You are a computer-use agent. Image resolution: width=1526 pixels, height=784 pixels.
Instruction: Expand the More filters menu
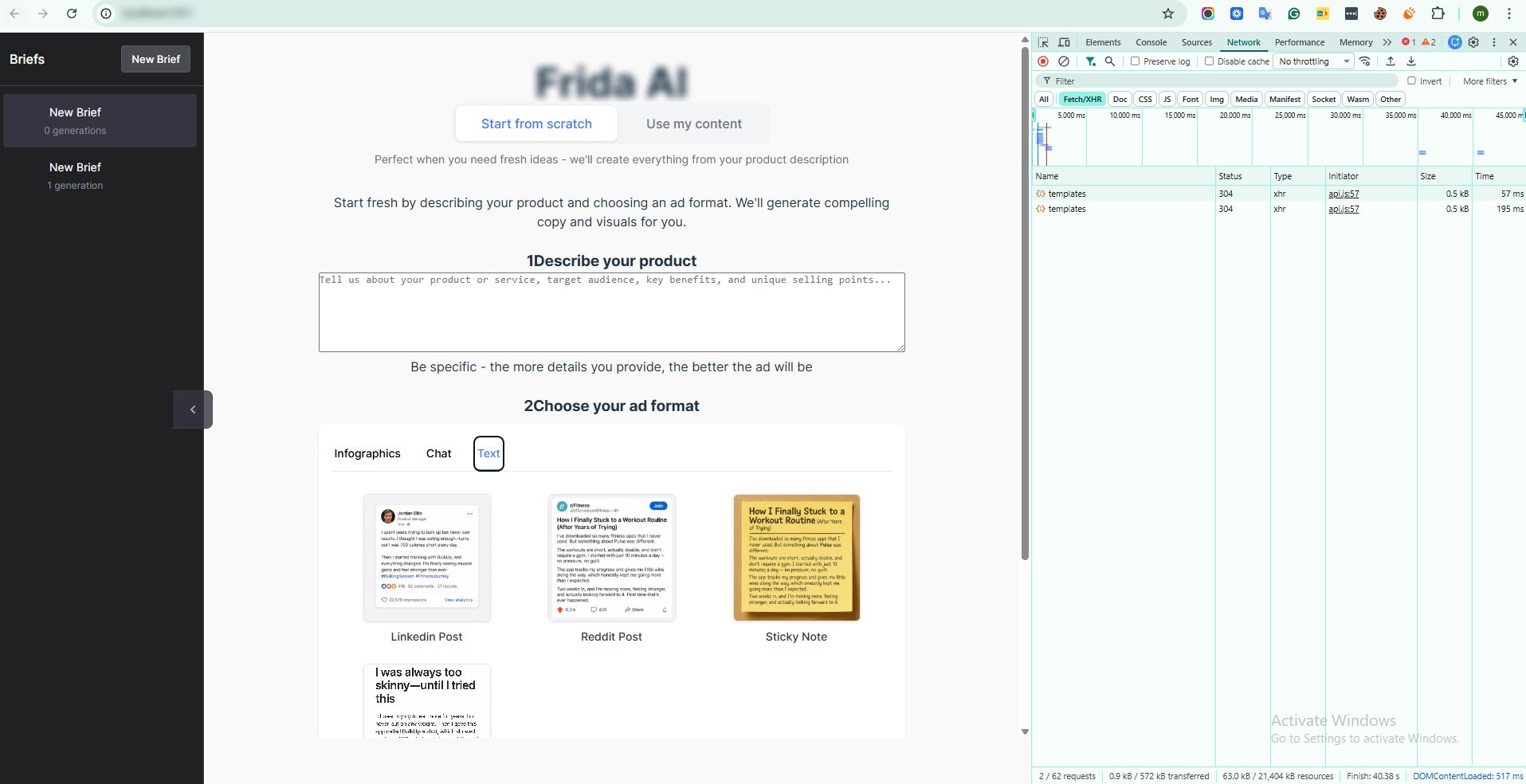(1489, 81)
